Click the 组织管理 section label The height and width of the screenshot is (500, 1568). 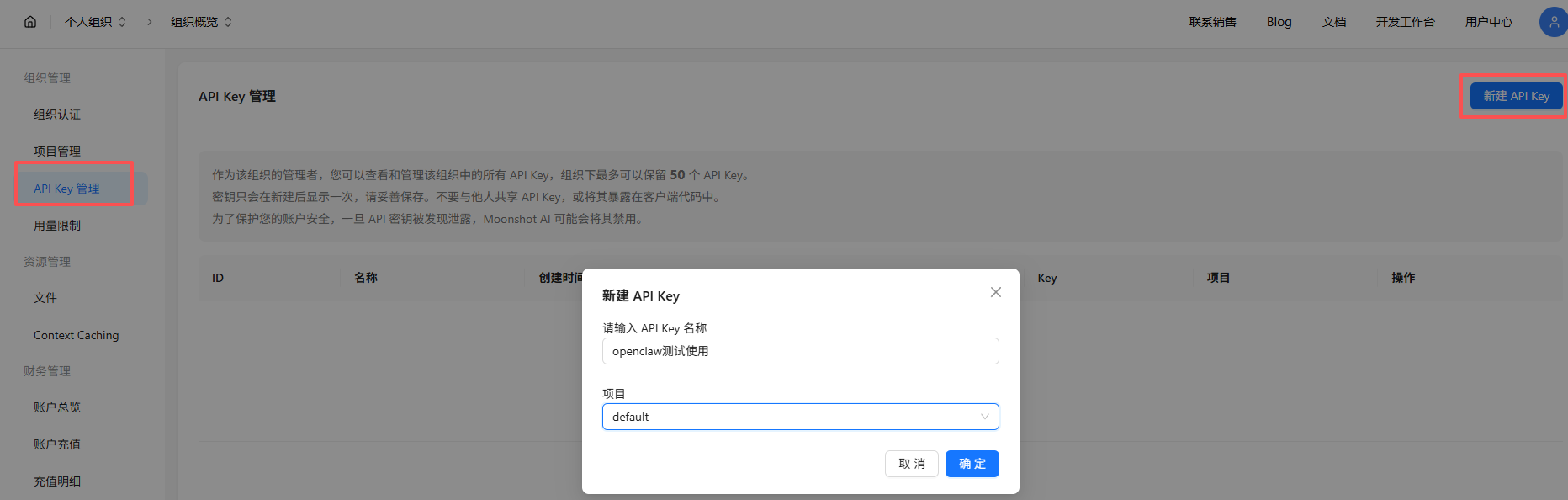[x=47, y=78]
